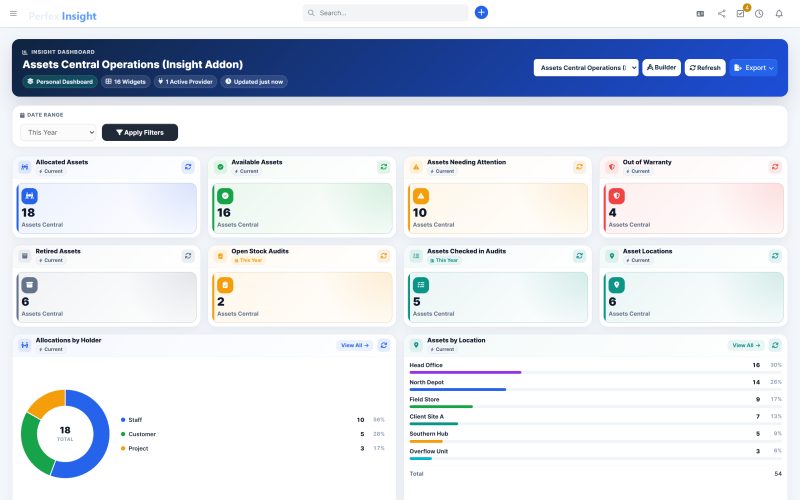
Task: Click the orange warning triangle card icon
Action: click(x=421, y=196)
